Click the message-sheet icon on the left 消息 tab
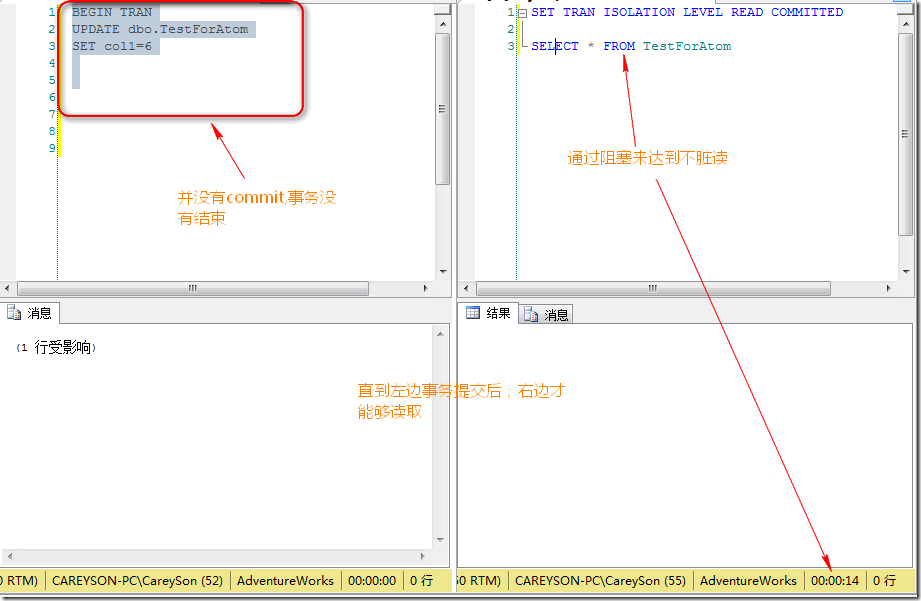Screen dimensions: 921x601 click(13, 312)
